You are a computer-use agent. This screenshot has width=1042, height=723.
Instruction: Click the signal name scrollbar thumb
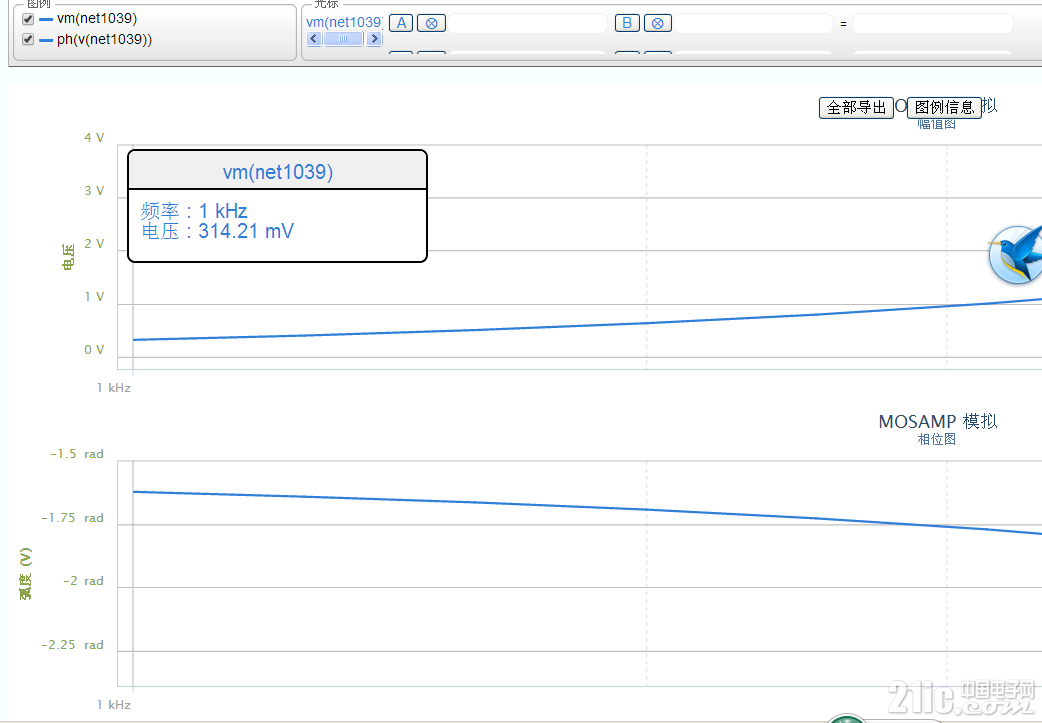tap(344, 39)
